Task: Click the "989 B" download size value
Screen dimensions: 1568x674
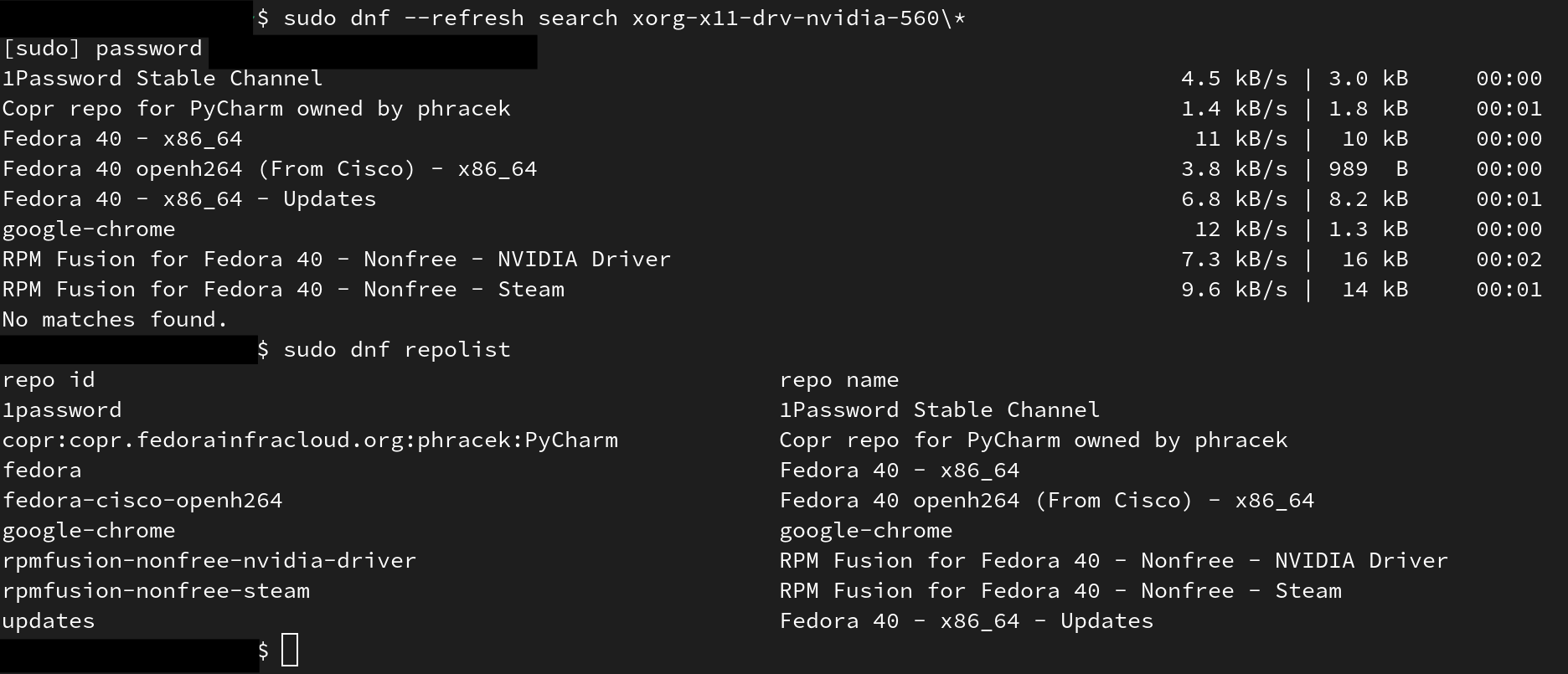Action: click(1368, 169)
